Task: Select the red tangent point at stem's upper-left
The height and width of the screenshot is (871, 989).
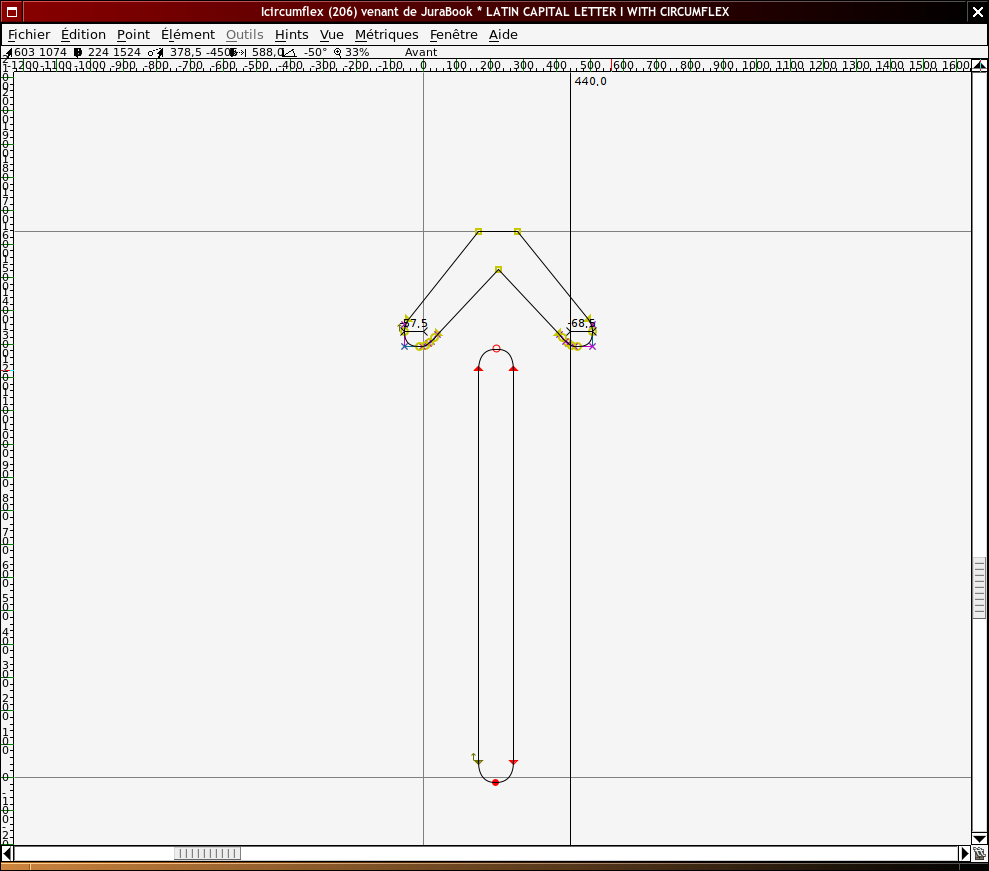Action: [478, 368]
